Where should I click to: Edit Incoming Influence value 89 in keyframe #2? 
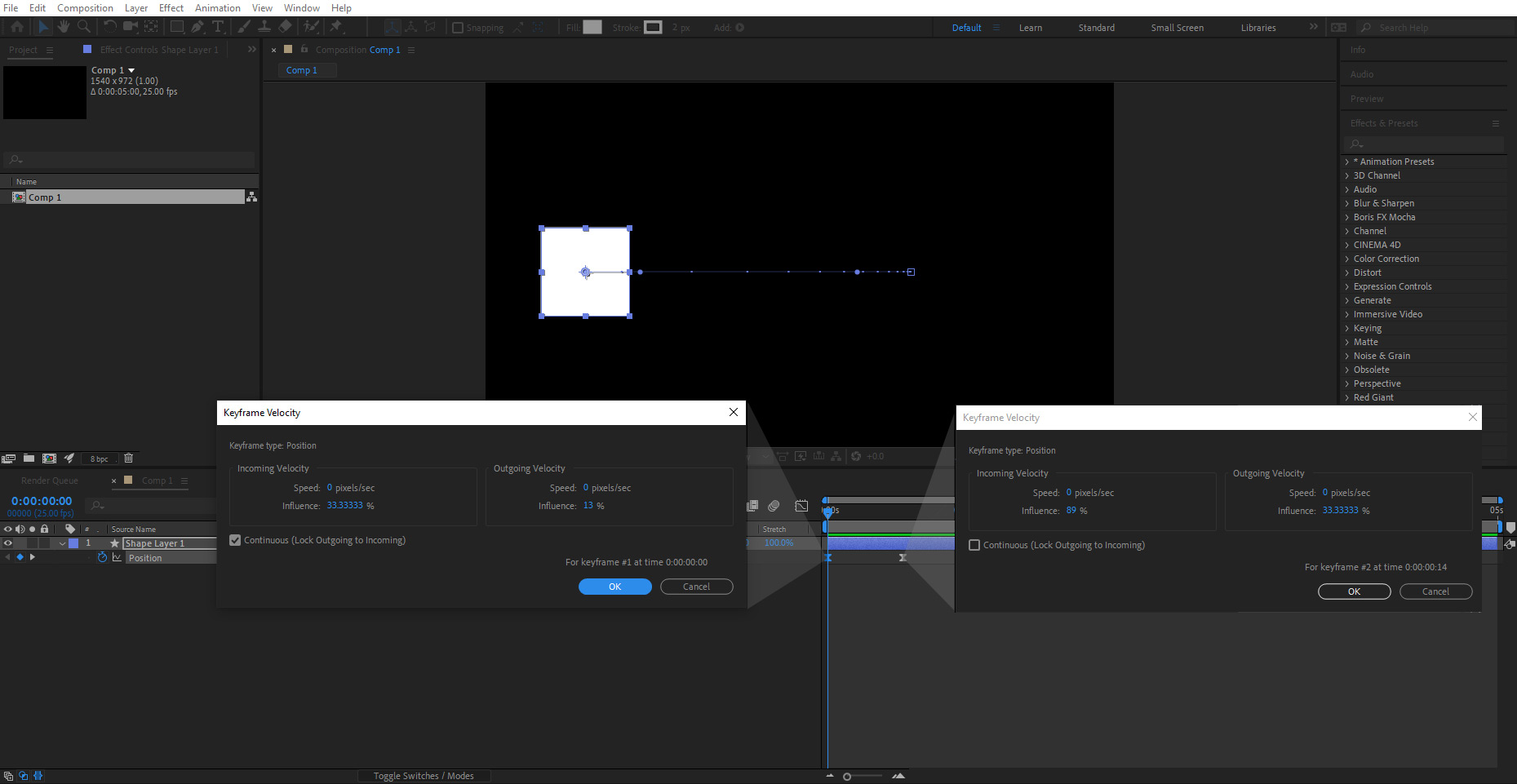(1071, 511)
